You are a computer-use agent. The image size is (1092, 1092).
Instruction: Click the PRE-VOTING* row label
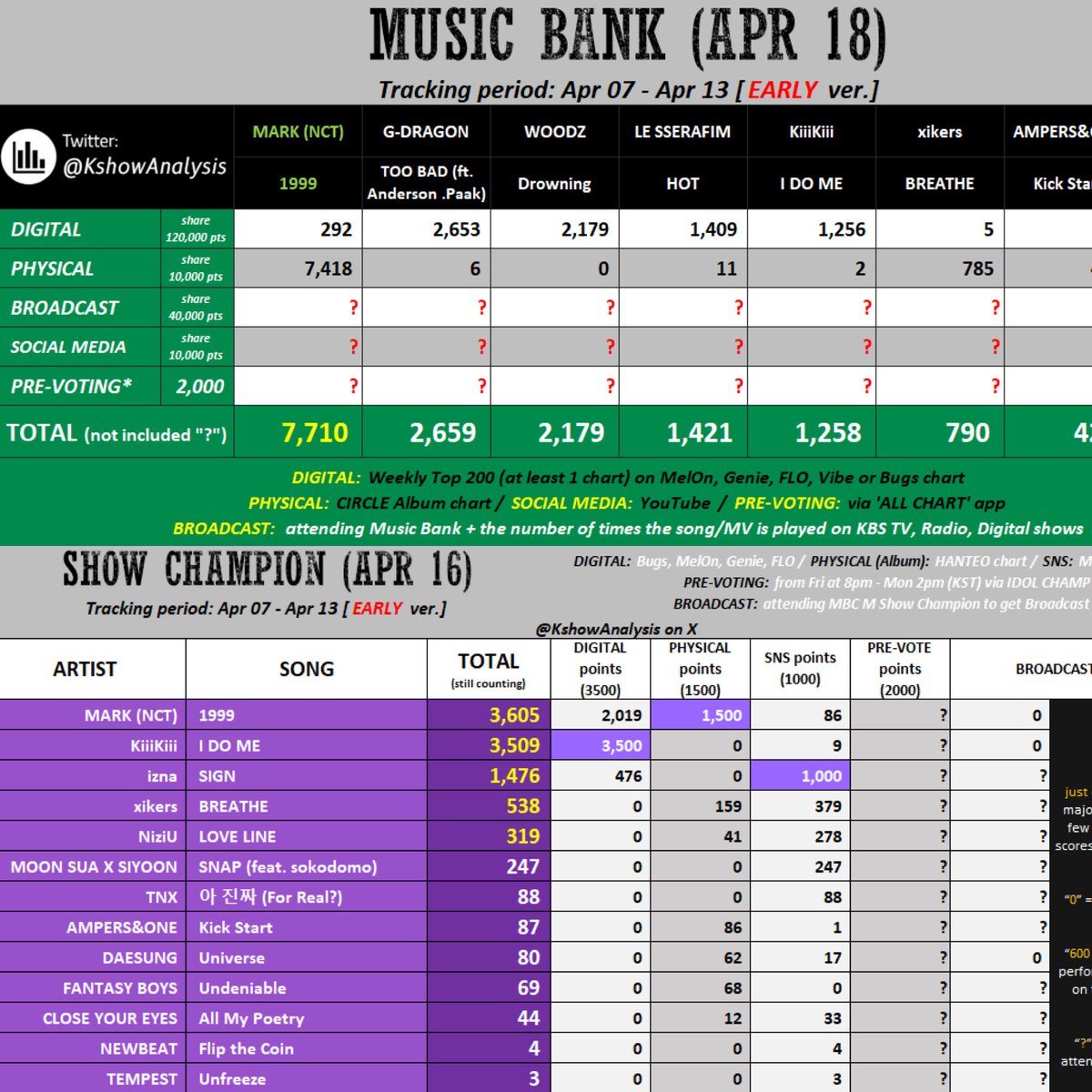coord(71,387)
